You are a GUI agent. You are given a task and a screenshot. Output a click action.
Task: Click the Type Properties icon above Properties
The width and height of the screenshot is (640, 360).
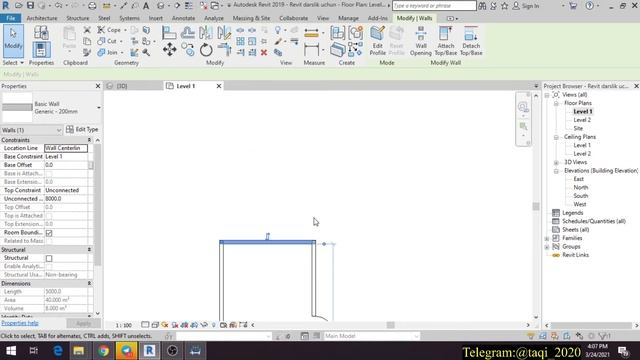(x=41, y=33)
